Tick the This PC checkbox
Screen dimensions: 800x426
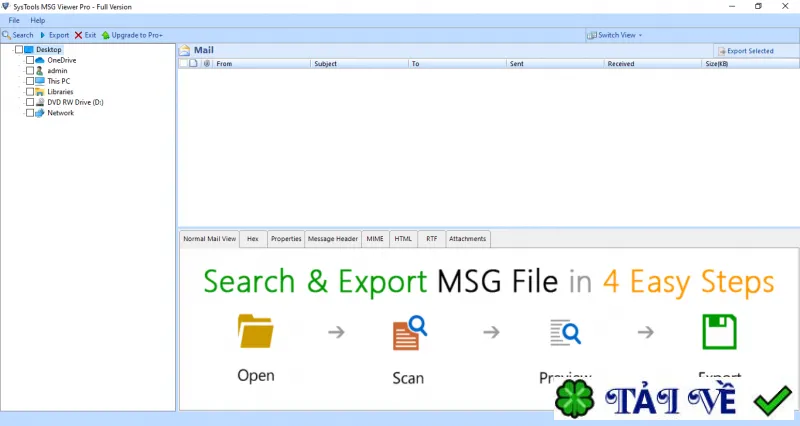click(30, 81)
